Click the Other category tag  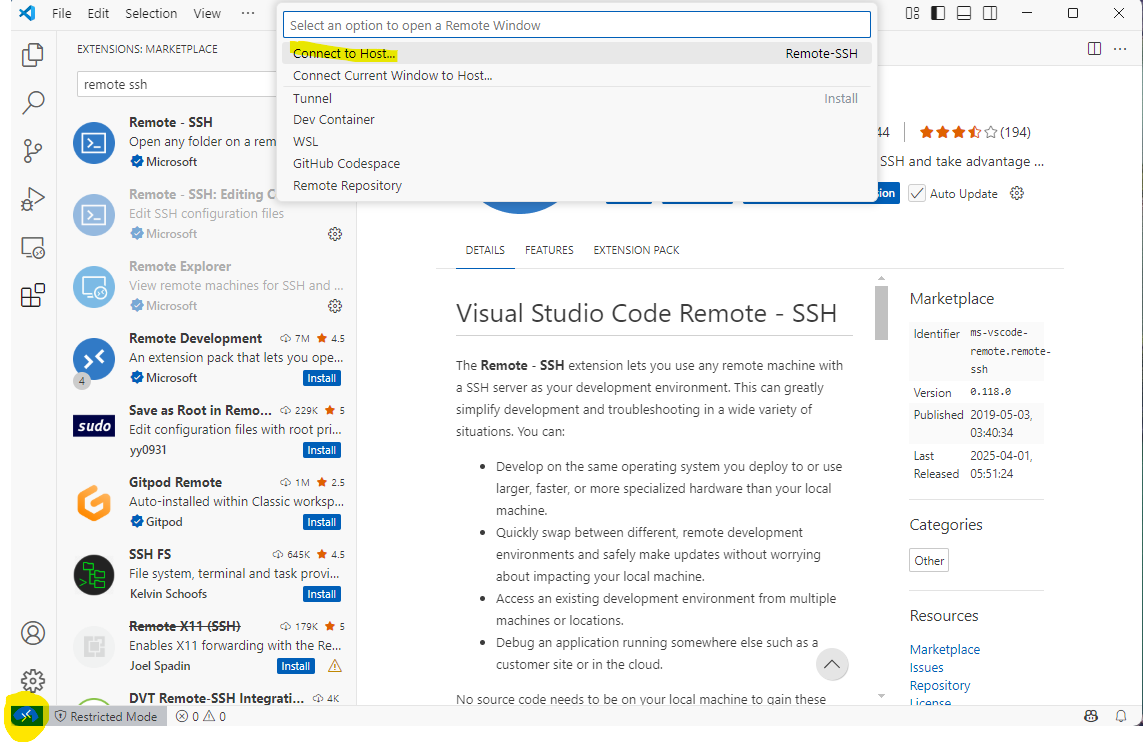(929, 561)
